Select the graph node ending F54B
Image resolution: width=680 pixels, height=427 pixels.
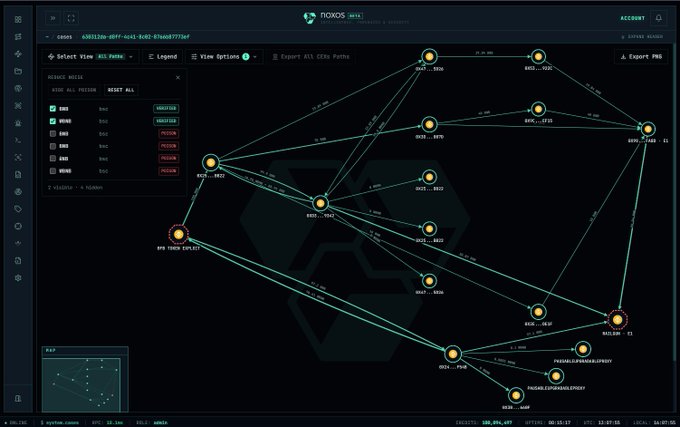coord(453,354)
